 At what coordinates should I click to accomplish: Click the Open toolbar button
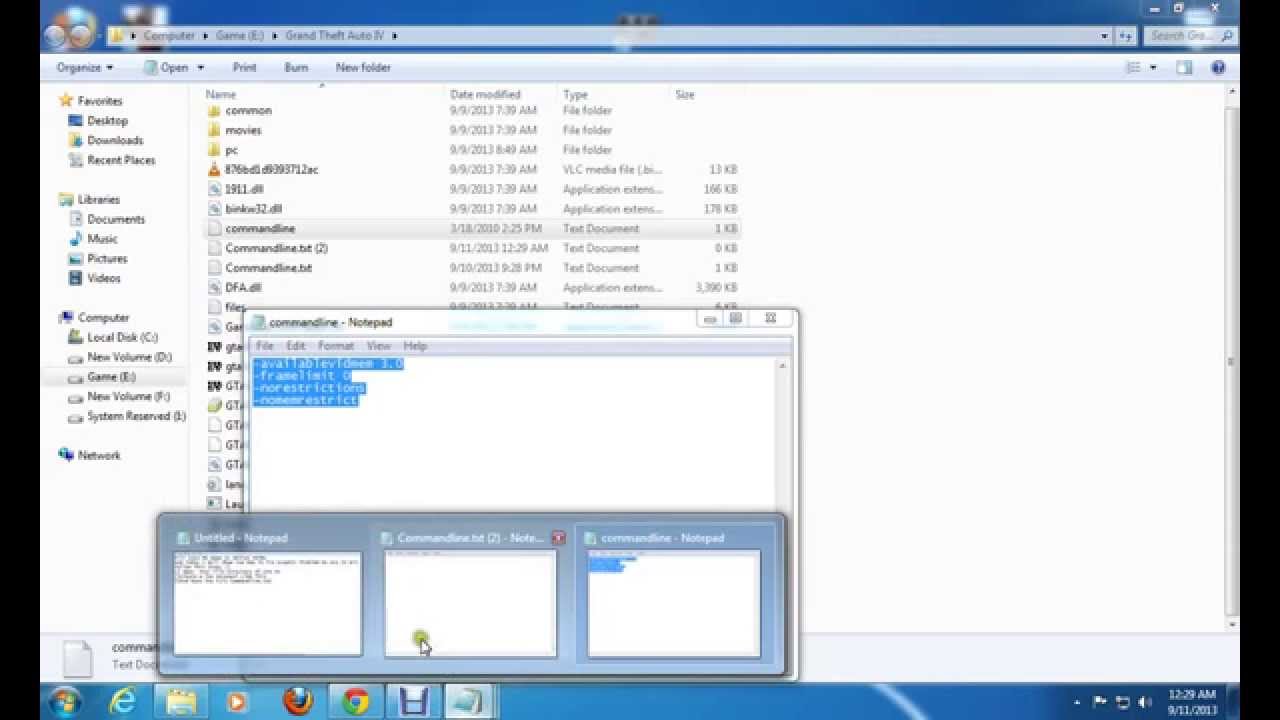tap(167, 67)
